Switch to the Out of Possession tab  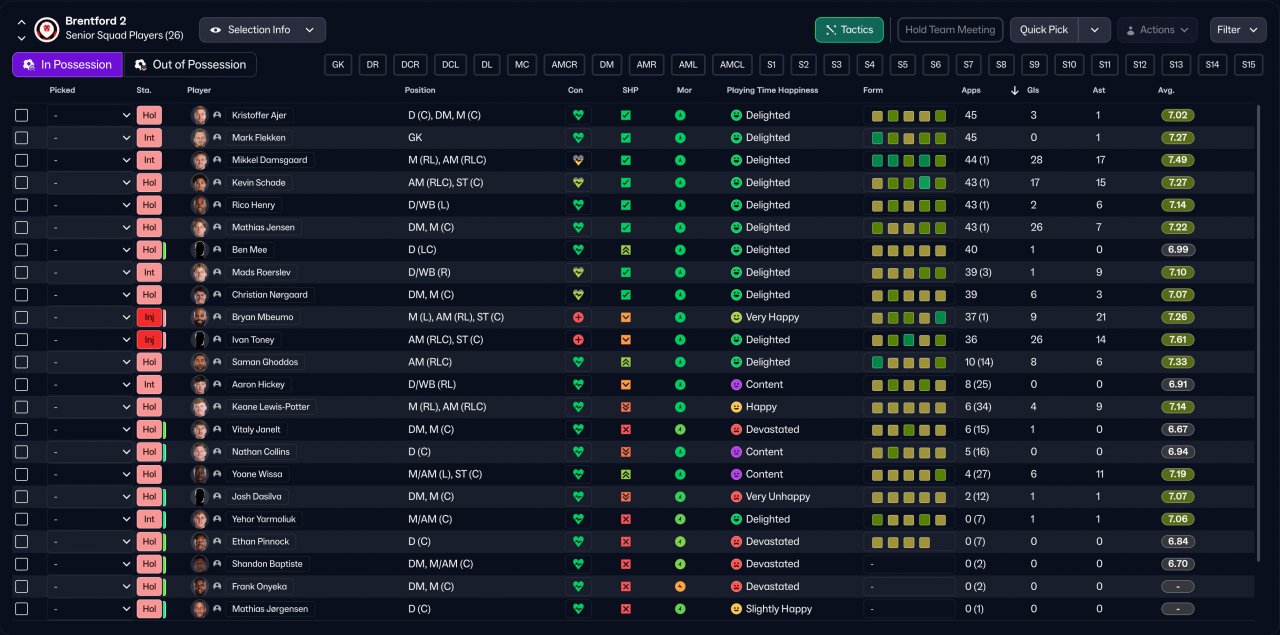(189, 65)
